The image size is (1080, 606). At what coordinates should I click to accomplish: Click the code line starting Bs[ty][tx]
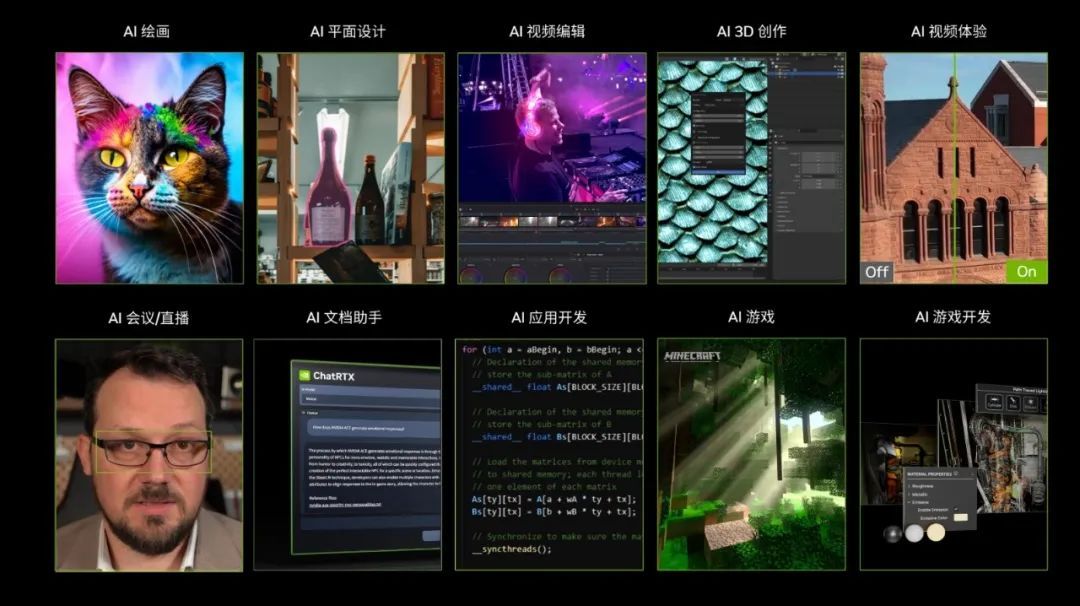(x=554, y=512)
